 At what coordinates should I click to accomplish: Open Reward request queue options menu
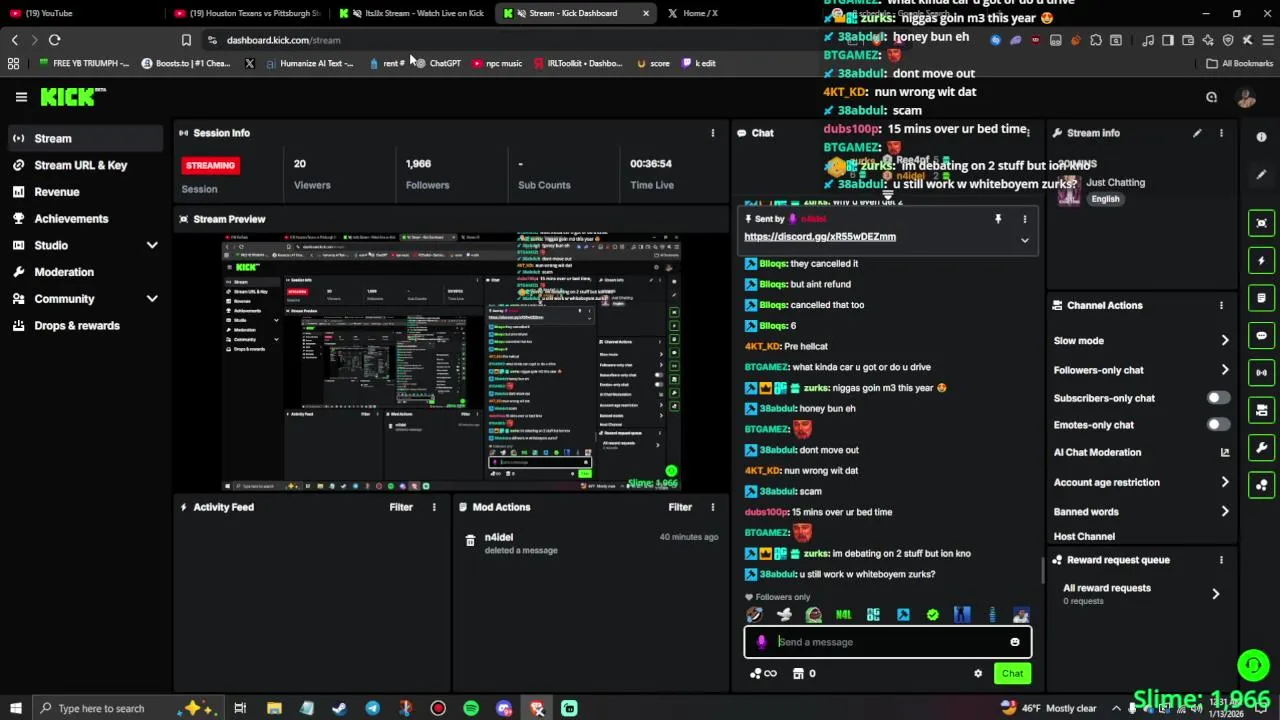[x=1221, y=560]
